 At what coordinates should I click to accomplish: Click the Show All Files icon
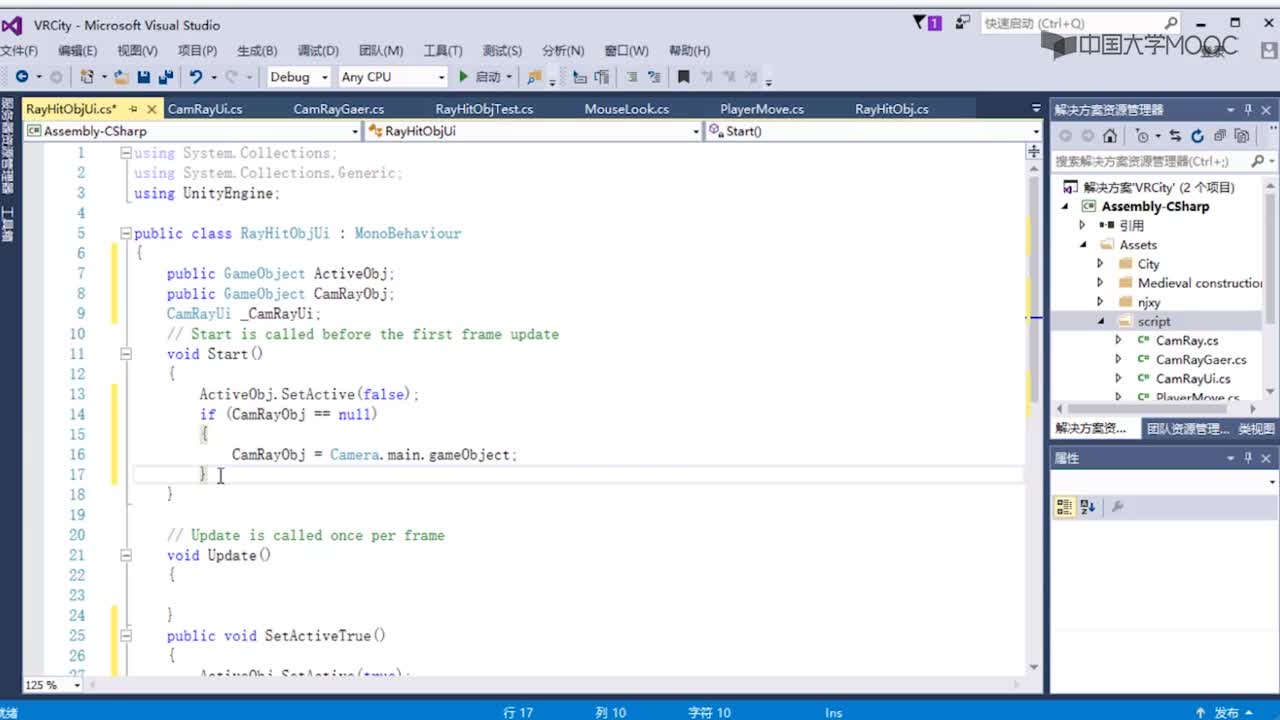(1242, 136)
